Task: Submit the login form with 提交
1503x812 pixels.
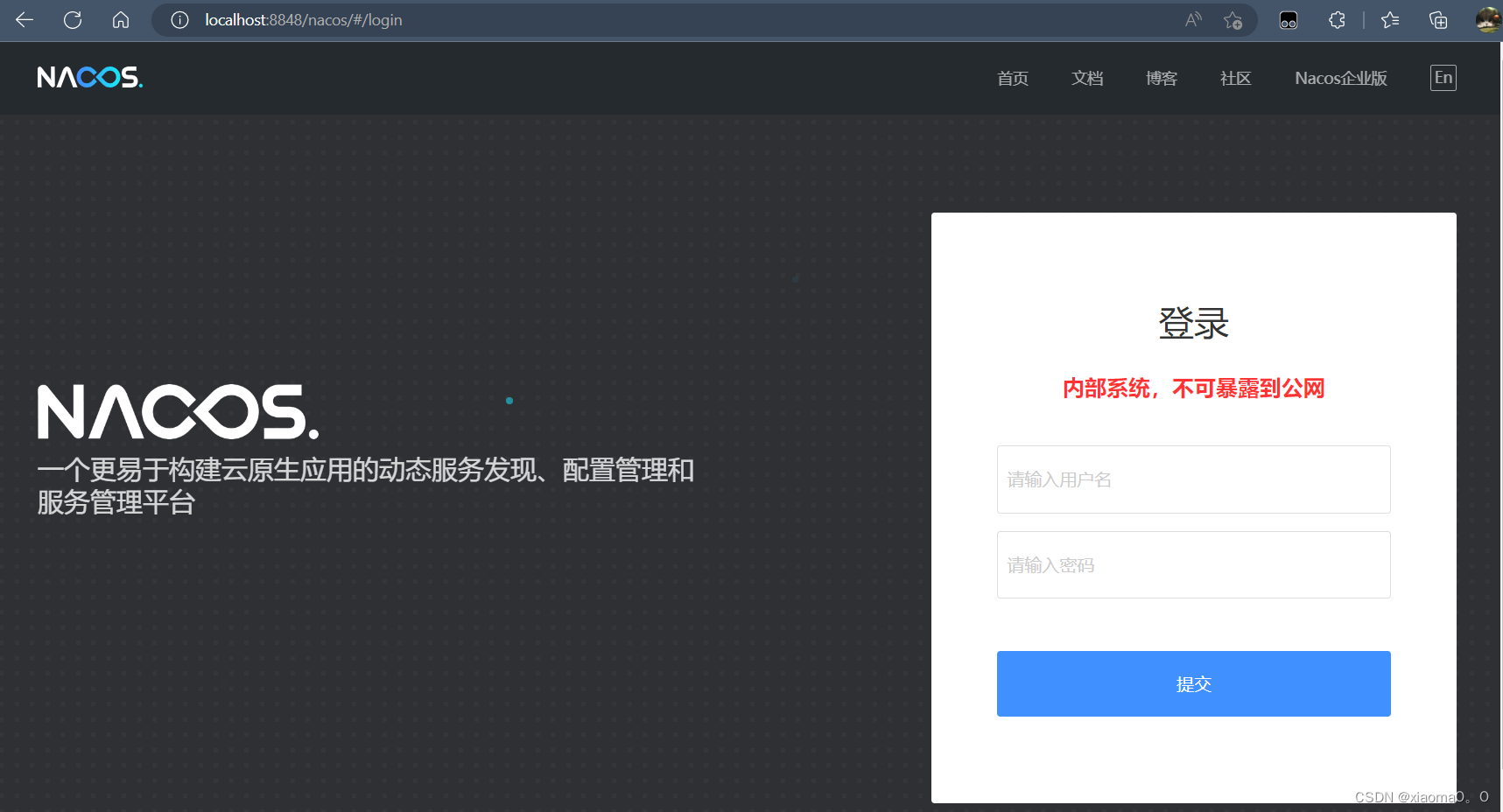Action: pyautogui.click(x=1194, y=683)
